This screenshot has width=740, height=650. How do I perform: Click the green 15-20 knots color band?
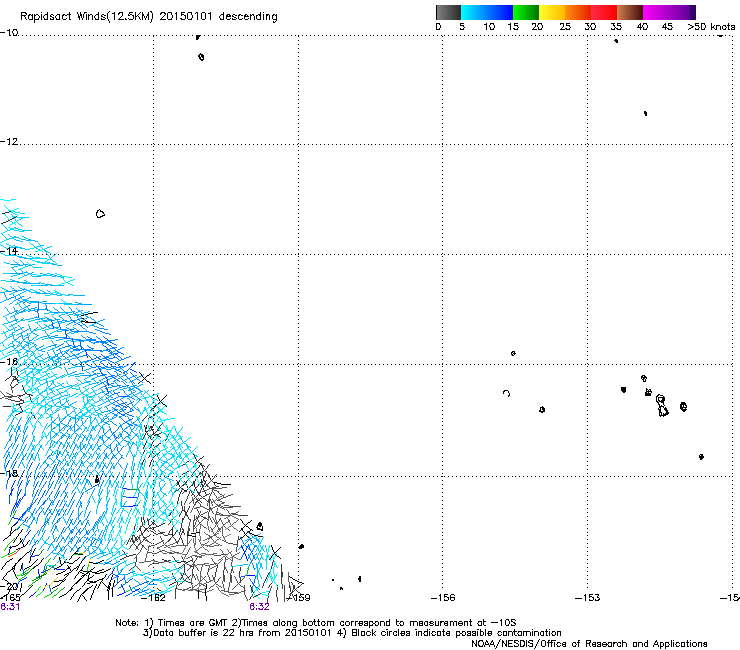coord(526,12)
